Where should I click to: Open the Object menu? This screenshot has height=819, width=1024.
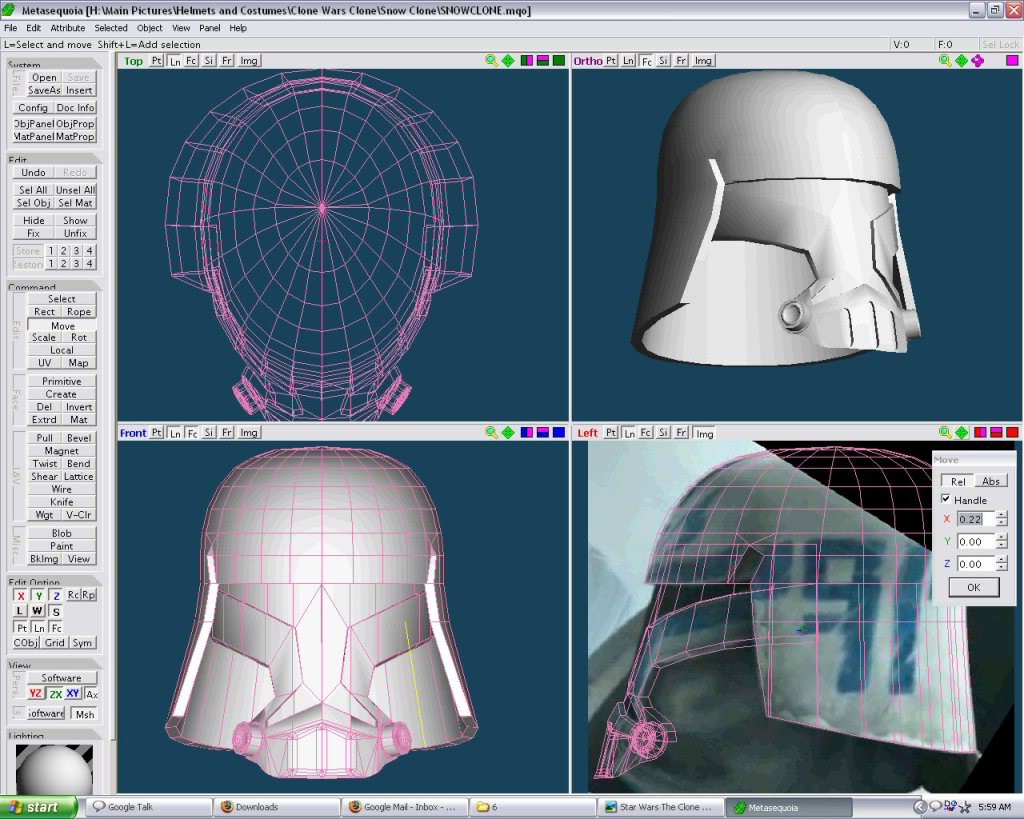(150, 28)
